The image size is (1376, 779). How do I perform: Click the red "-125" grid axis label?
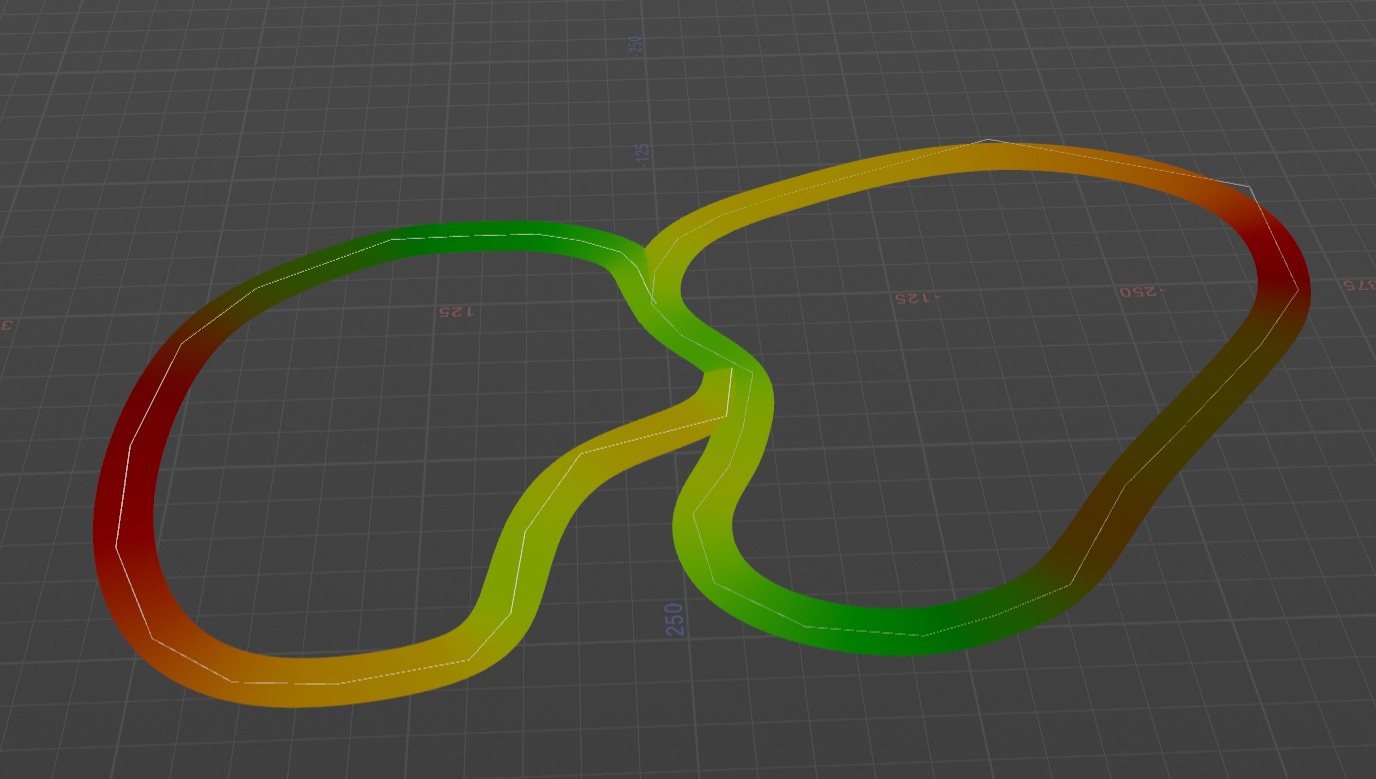point(918,298)
